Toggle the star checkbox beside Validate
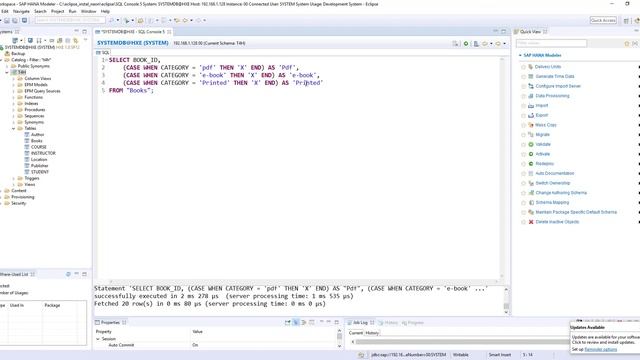This screenshot has height=360, width=640. (x=523, y=145)
